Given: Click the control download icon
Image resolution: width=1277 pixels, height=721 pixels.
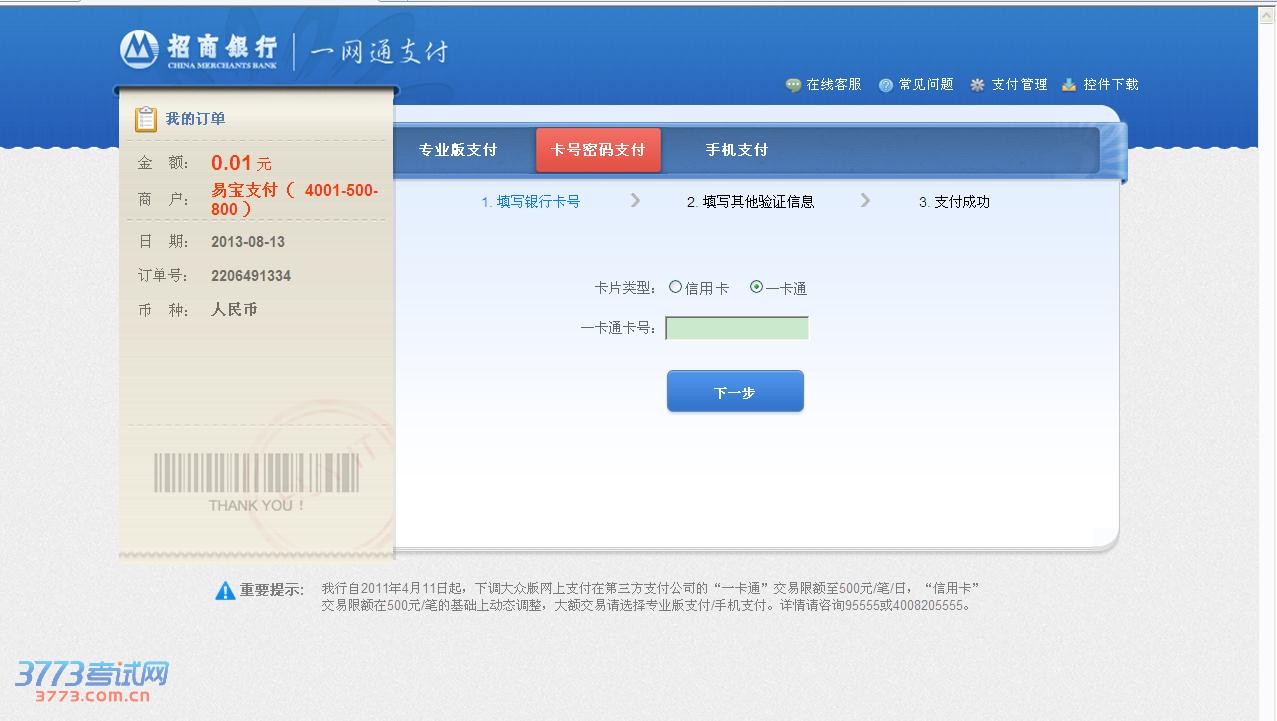Looking at the screenshot, I should coord(1069,86).
